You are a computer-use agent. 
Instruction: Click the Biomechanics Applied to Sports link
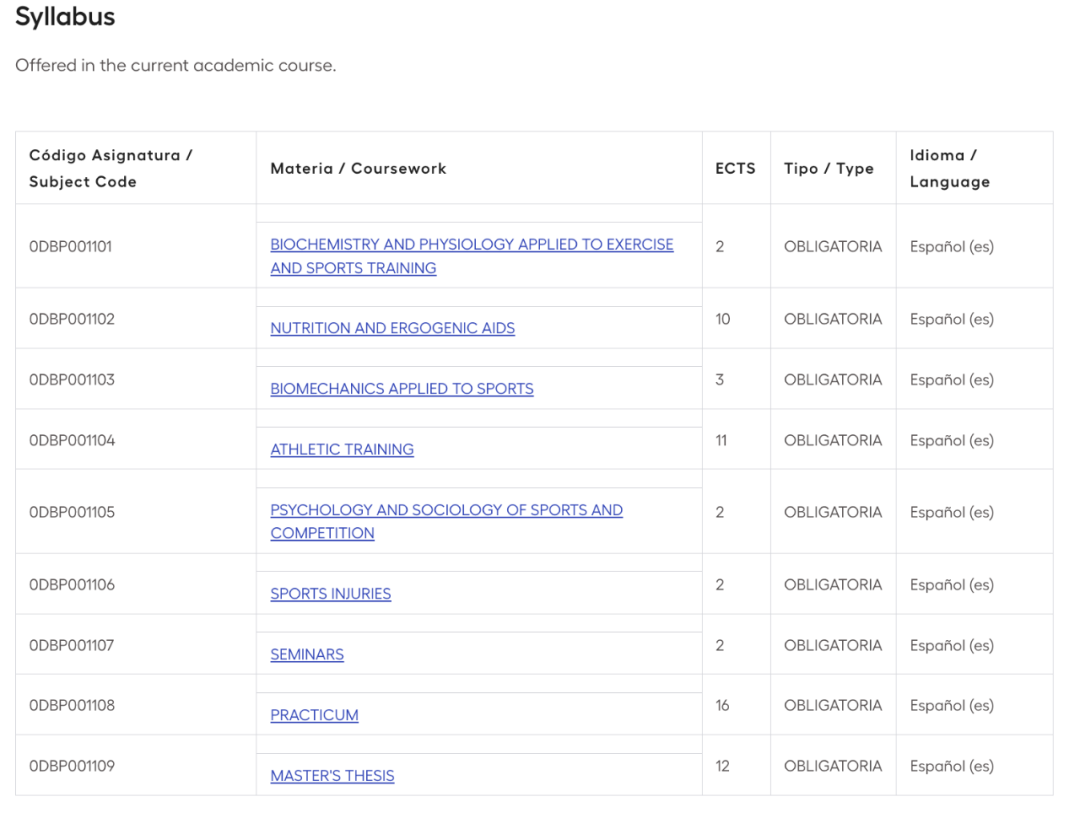401,389
